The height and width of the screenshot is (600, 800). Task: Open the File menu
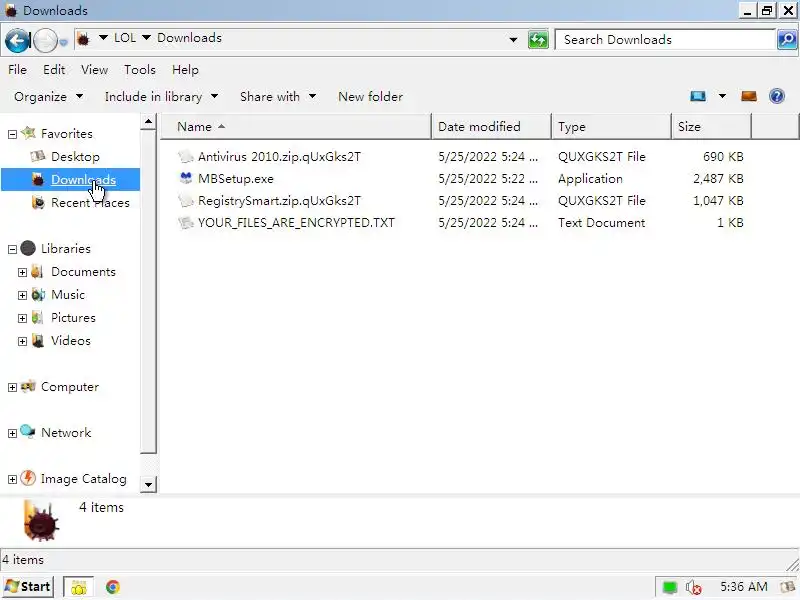17,69
